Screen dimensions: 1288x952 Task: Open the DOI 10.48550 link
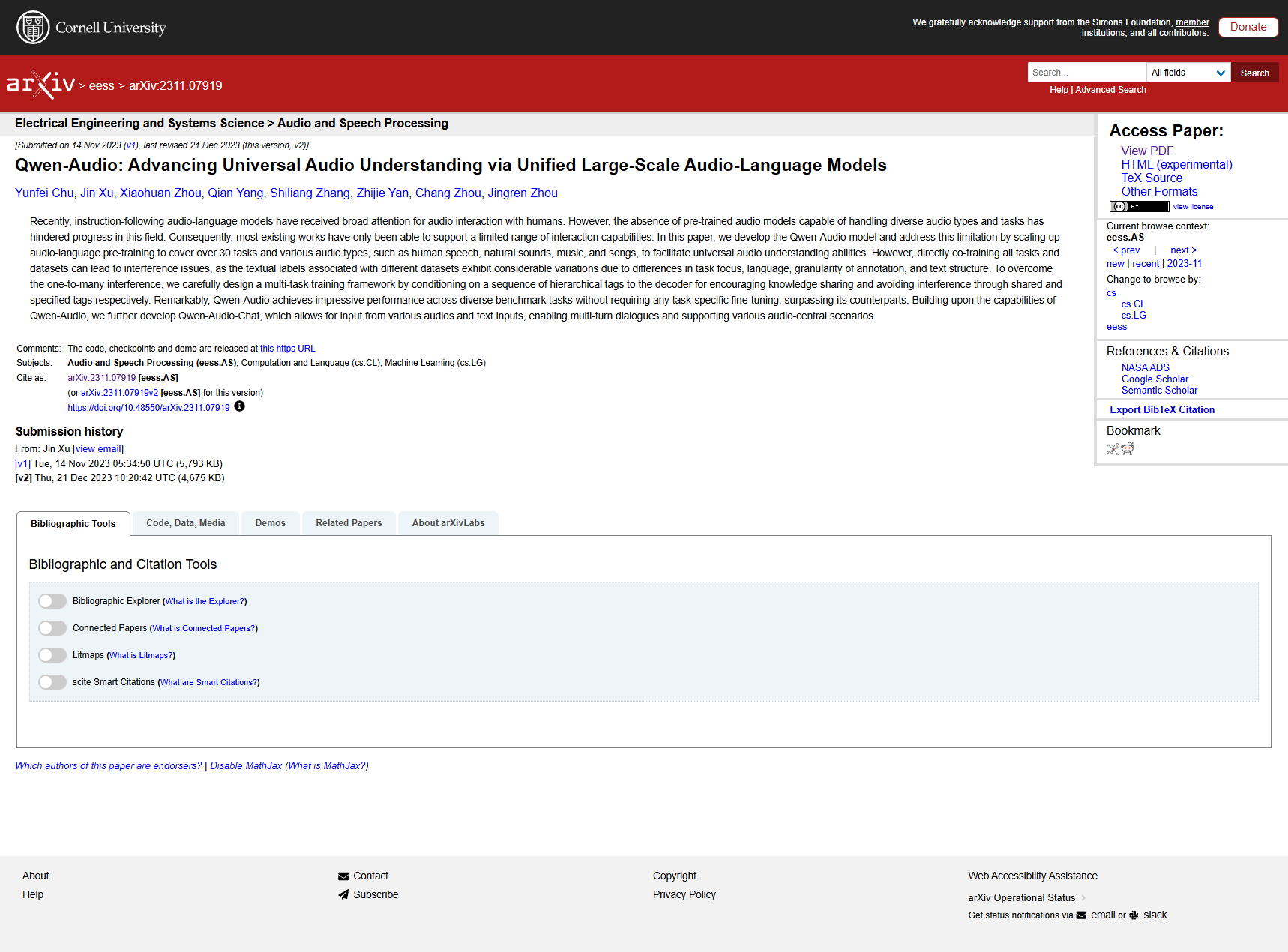[148, 408]
